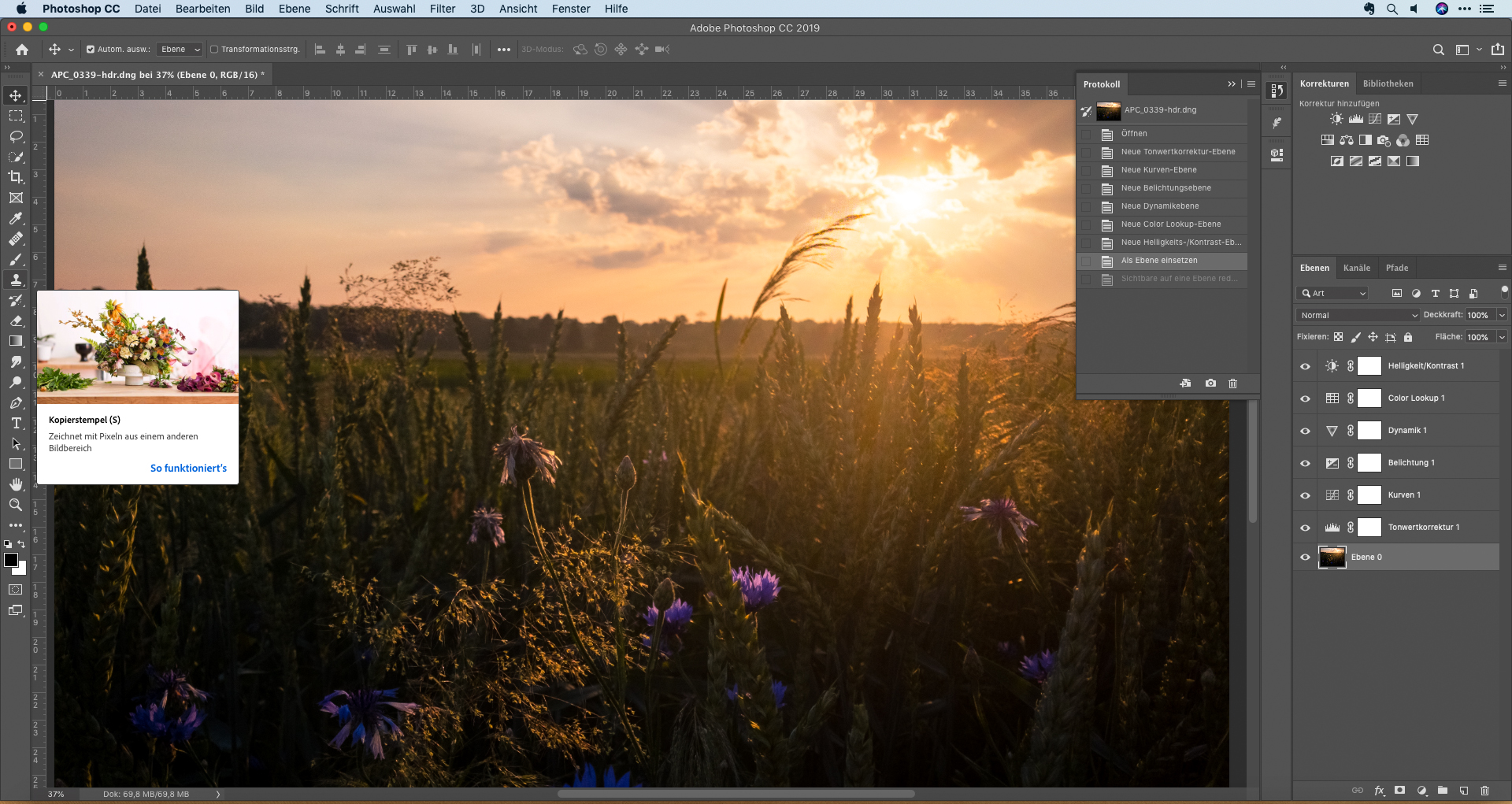This screenshot has width=1512, height=804.
Task: Go to the Photoshop home screen
Action: point(22,50)
